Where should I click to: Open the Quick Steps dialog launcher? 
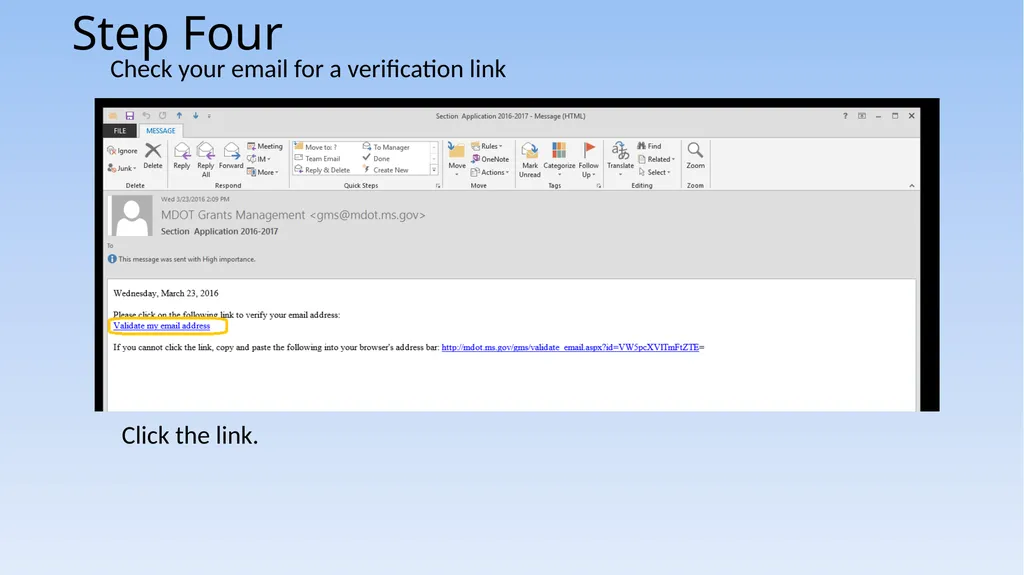pos(438,186)
